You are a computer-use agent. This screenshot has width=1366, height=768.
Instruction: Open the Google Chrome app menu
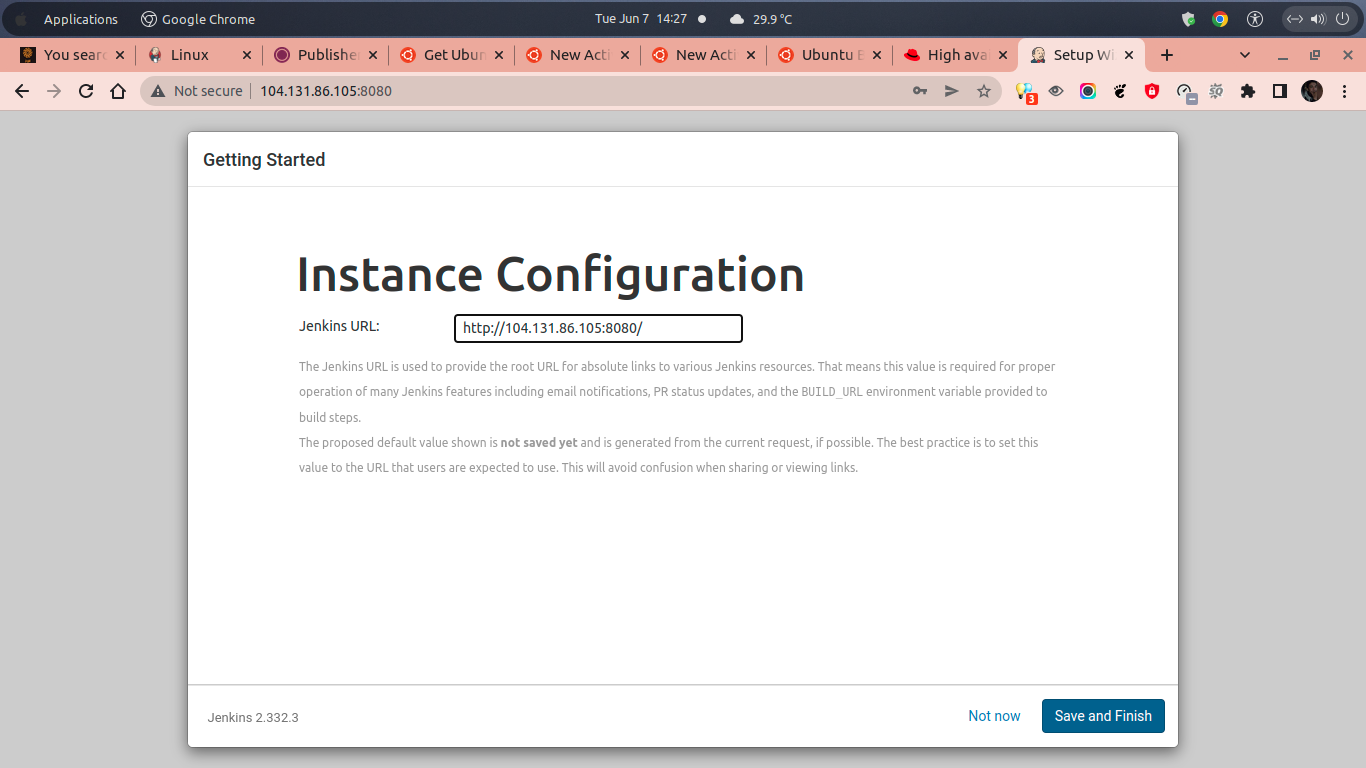pos(198,19)
